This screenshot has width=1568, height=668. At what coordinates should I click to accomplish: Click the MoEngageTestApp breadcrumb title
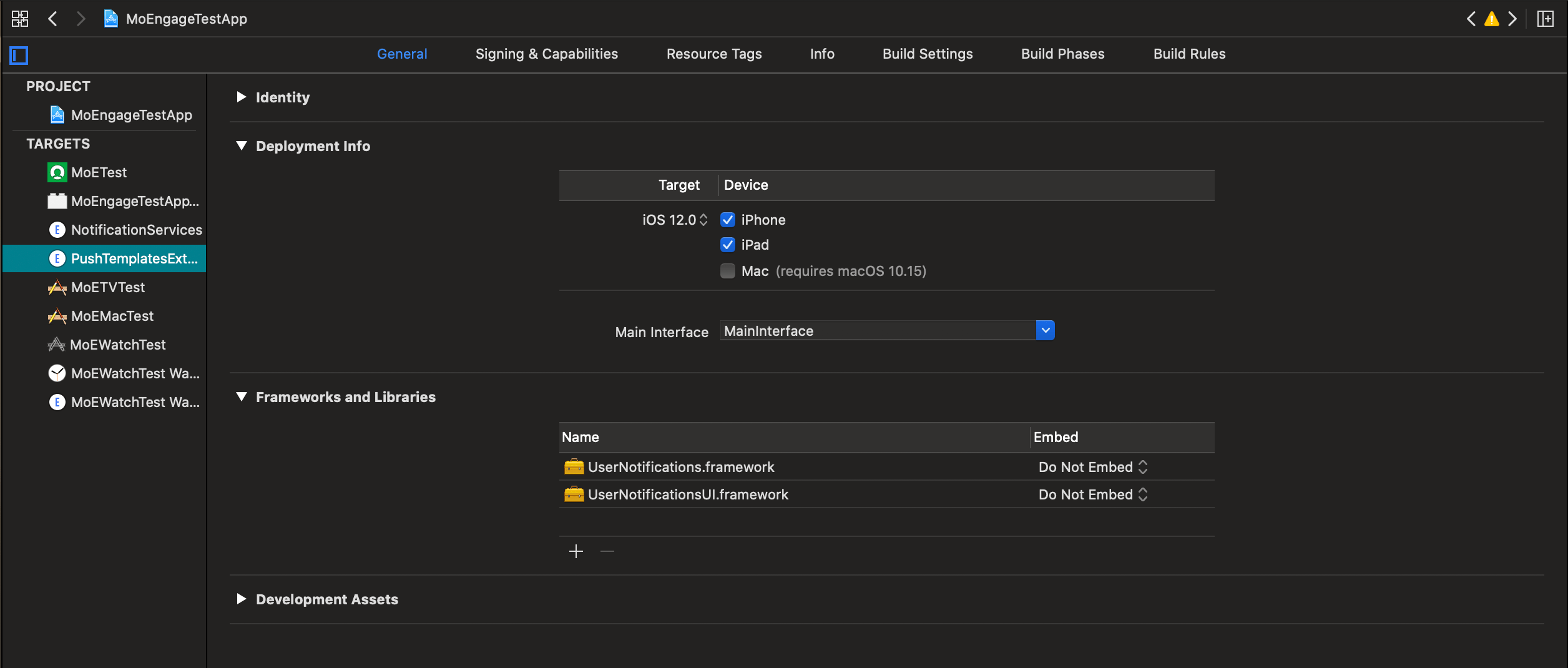(187, 19)
